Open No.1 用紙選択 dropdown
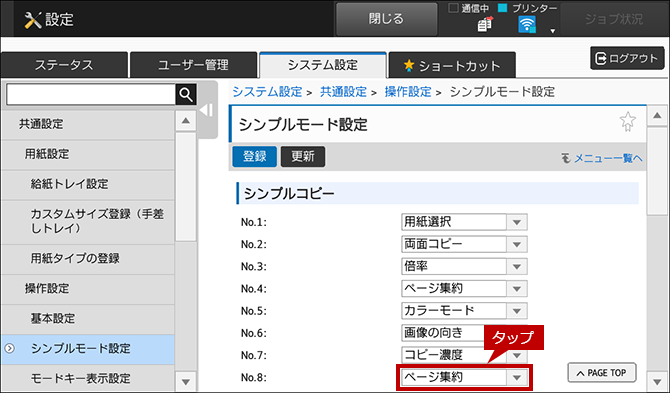The height and width of the screenshot is (393, 670). pos(464,222)
